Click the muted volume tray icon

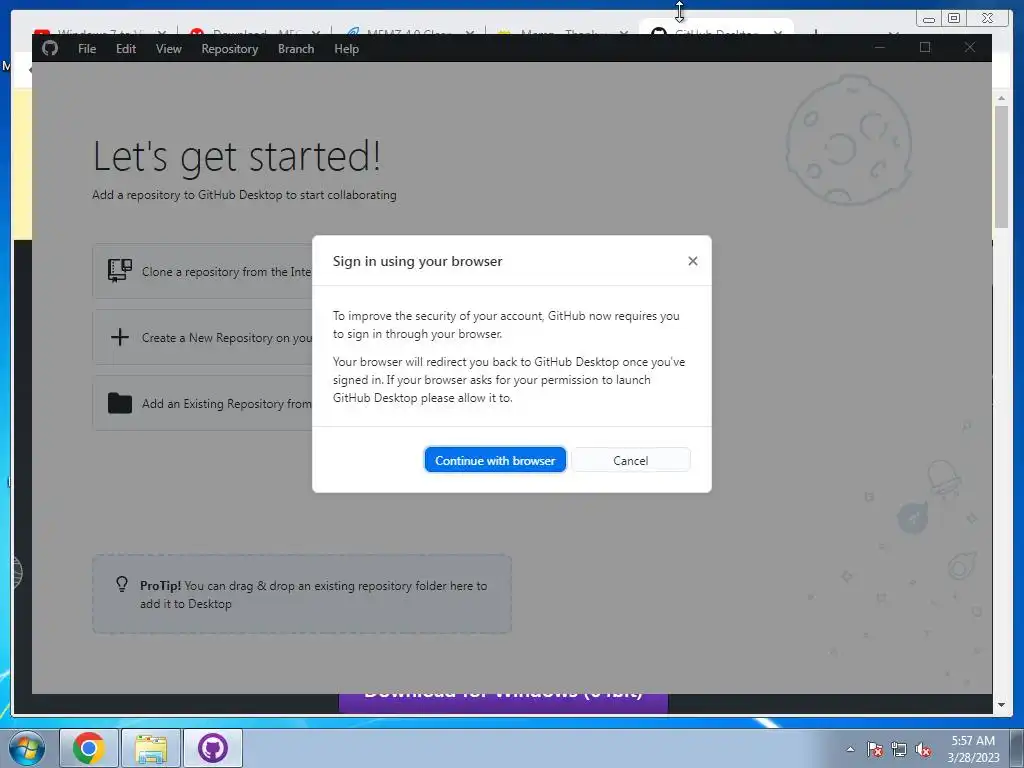pos(923,749)
